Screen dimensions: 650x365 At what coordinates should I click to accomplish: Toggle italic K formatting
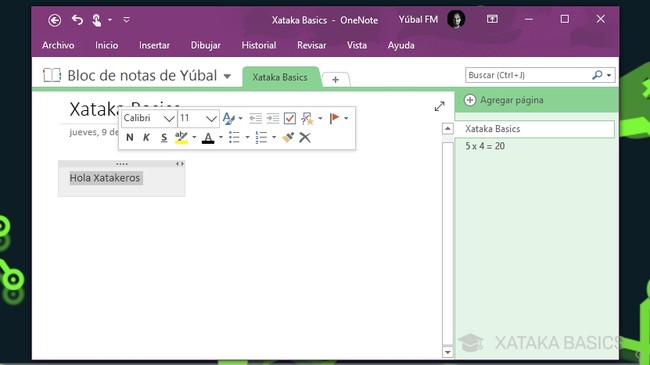146,137
